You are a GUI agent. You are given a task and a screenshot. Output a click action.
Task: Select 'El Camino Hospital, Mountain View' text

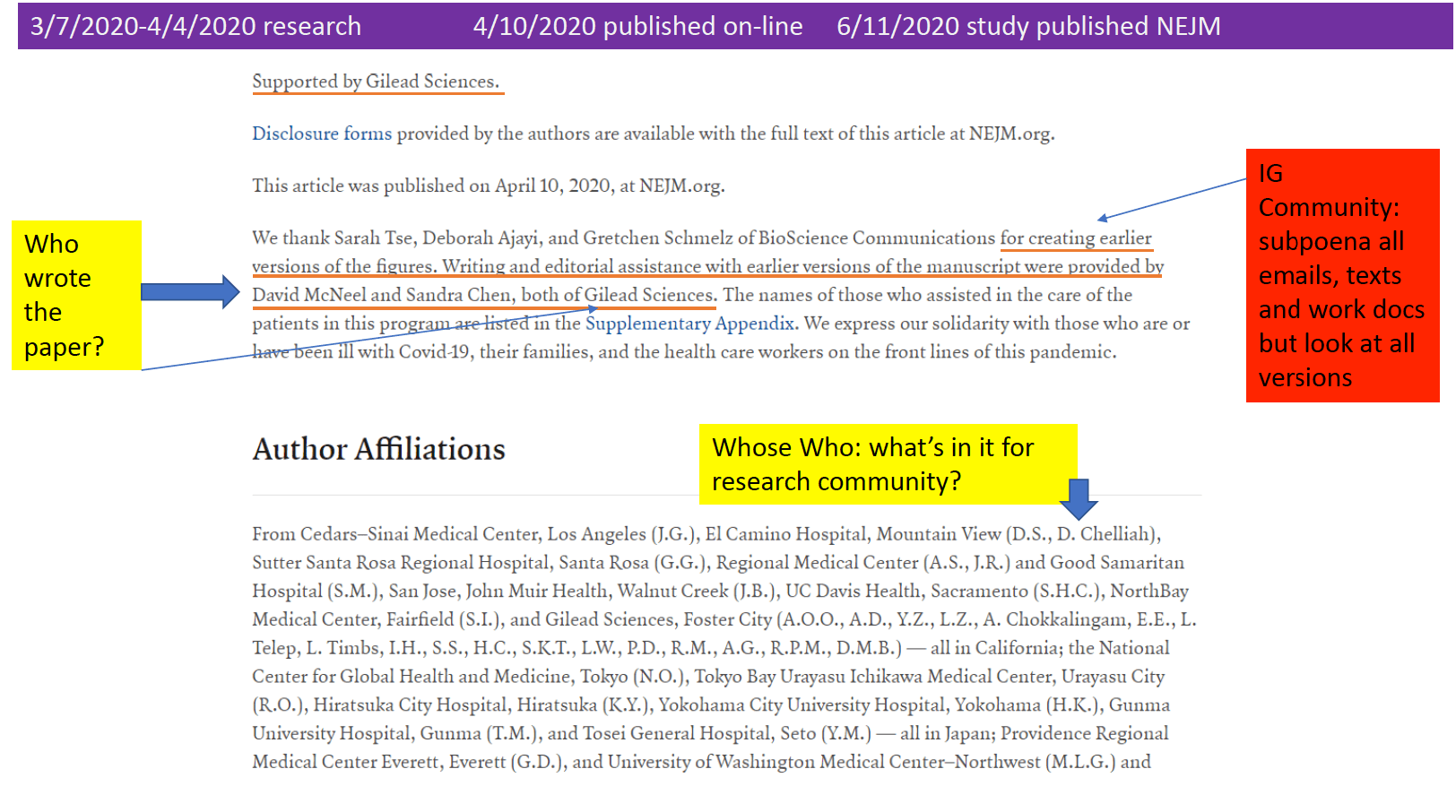click(x=853, y=534)
